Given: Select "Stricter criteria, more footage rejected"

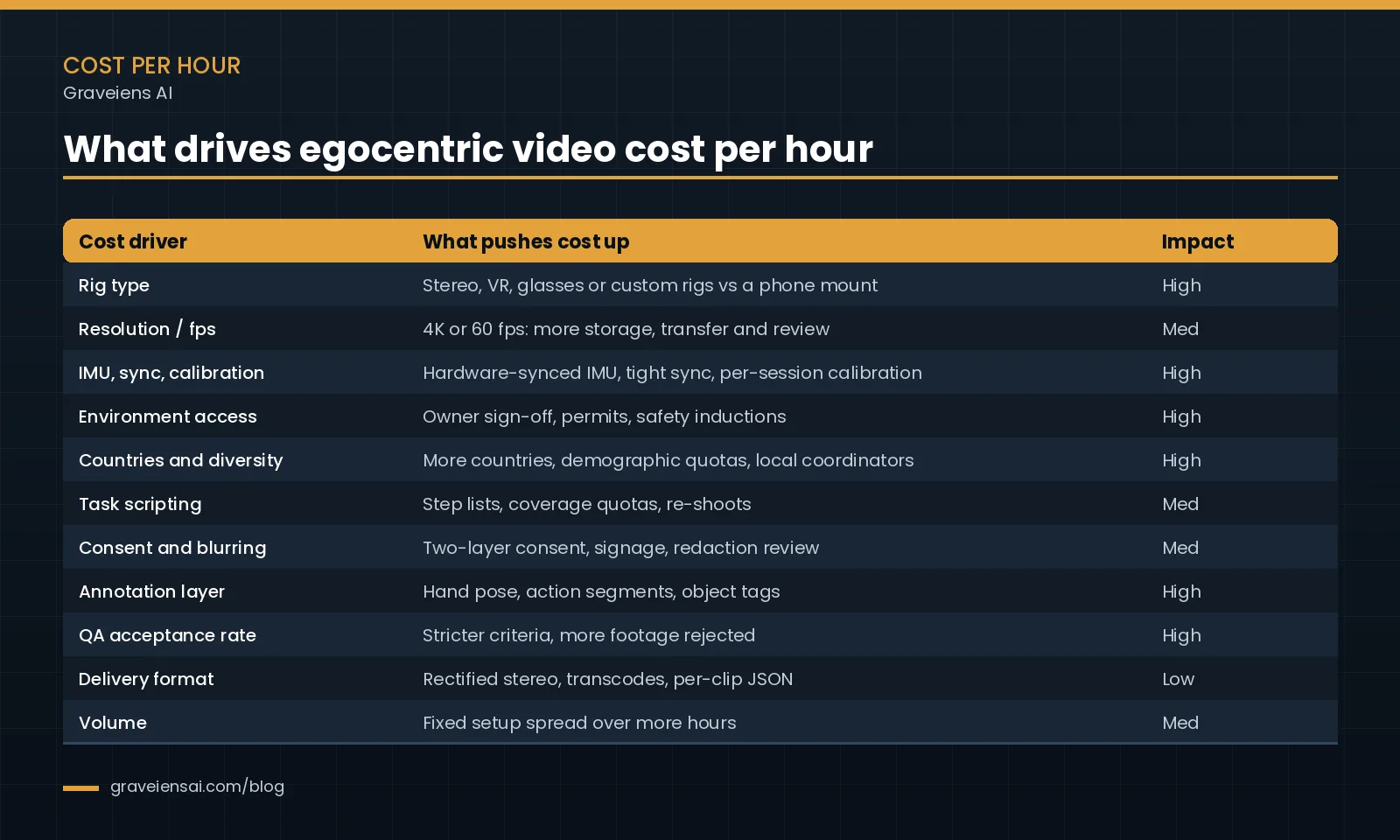Looking at the screenshot, I should [589, 635].
